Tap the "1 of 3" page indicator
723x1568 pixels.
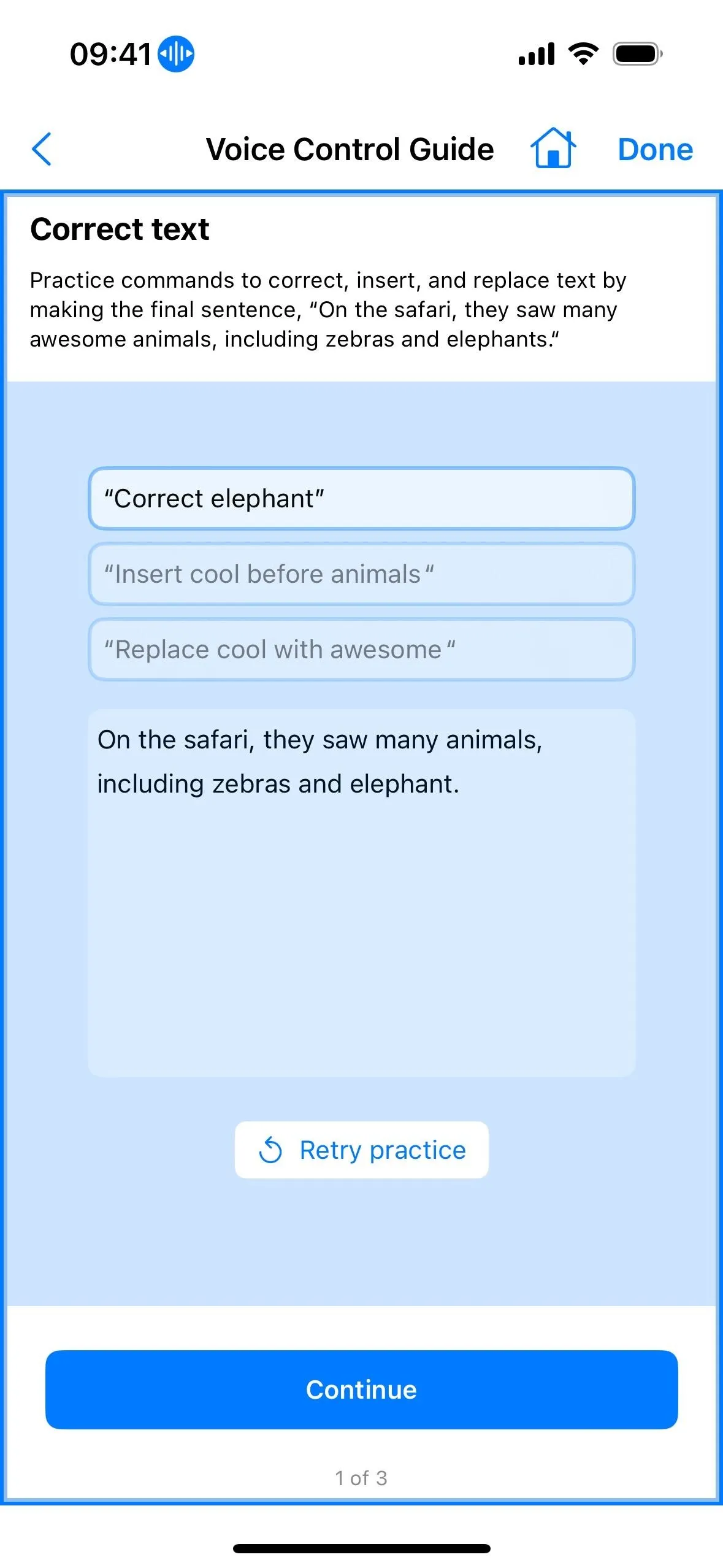coord(361,1478)
